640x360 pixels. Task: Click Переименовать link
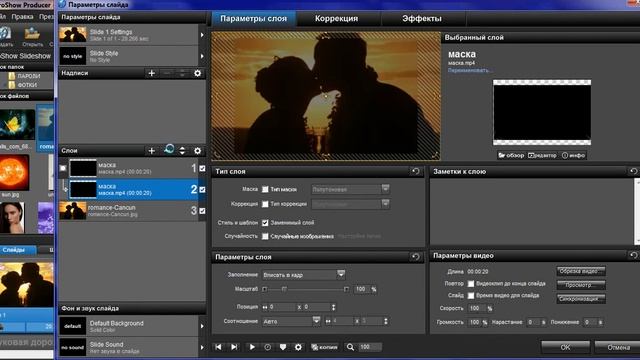click(x=469, y=70)
